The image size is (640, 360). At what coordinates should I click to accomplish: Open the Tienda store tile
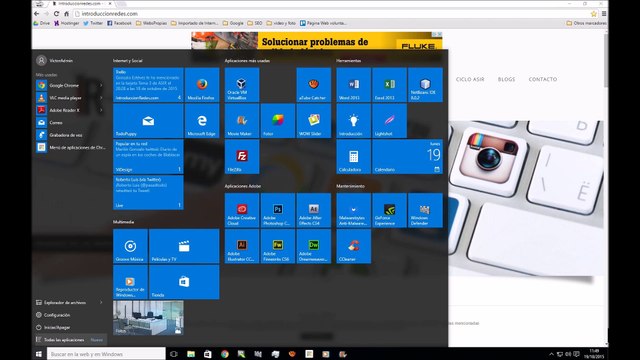184,282
